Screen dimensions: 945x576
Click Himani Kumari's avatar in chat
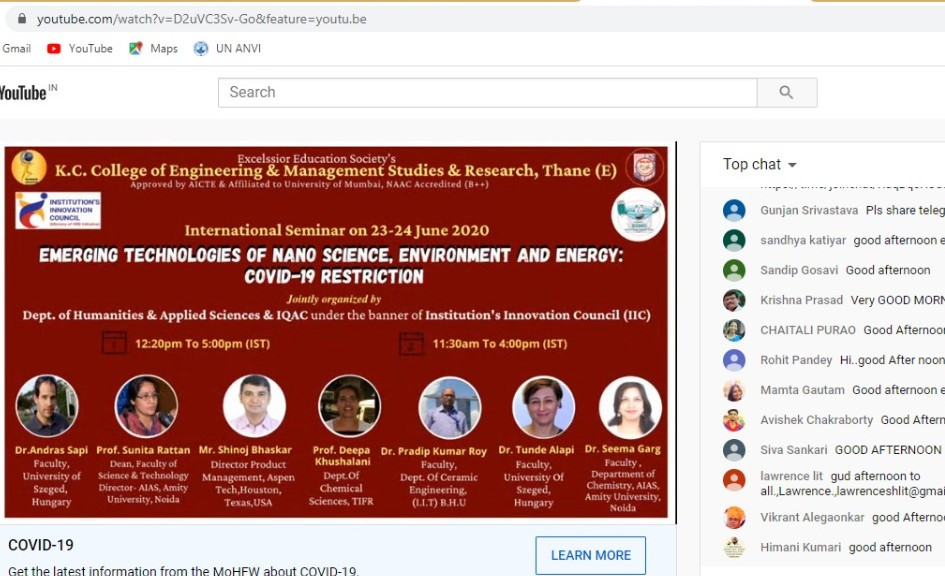pyautogui.click(x=734, y=547)
